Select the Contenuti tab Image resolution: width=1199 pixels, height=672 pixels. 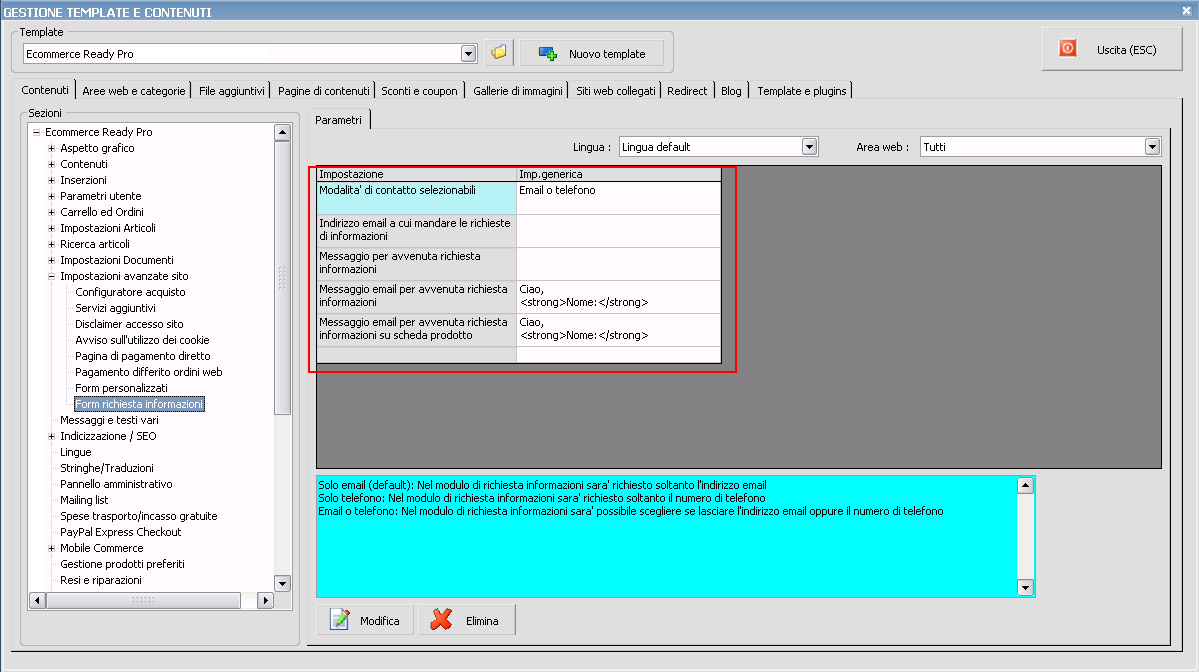(45, 90)
